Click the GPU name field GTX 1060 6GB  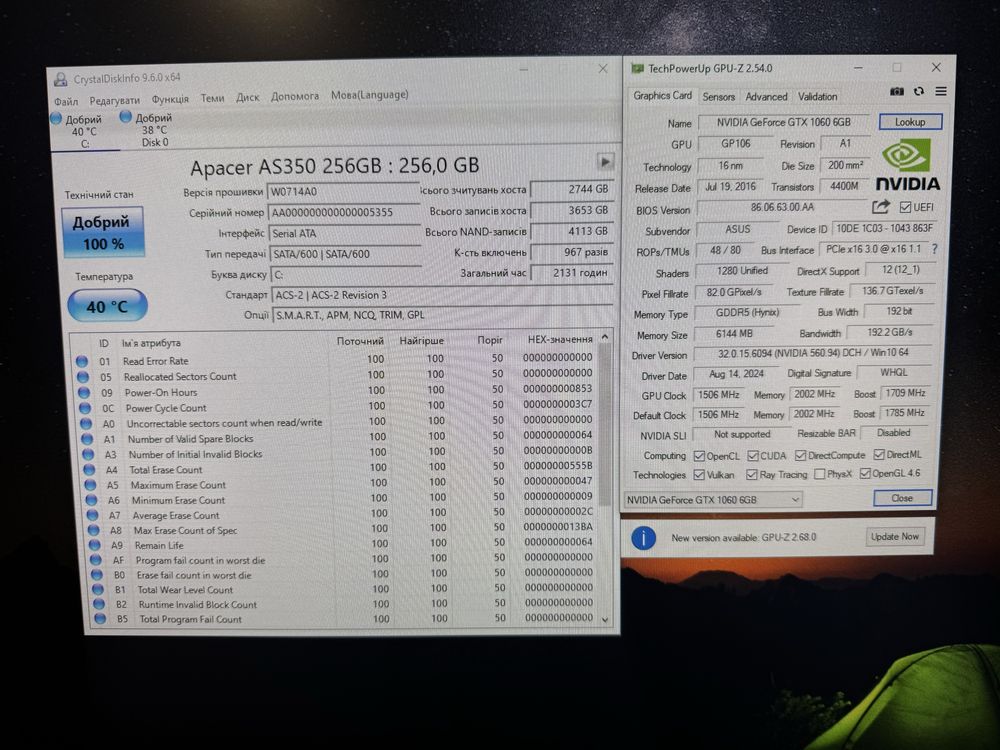(784, 122)
